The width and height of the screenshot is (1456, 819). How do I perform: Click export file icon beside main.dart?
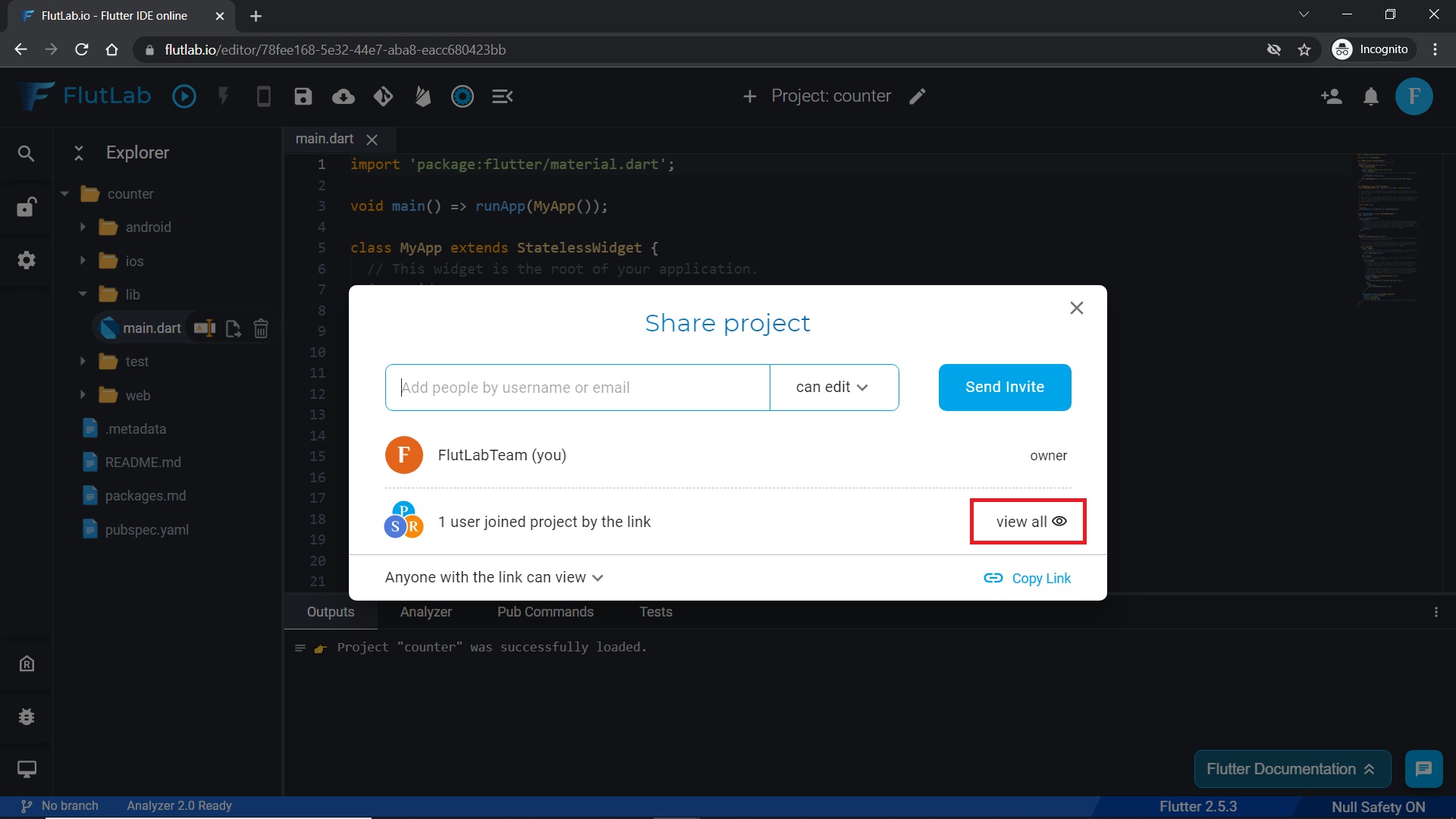click(233, 328)
